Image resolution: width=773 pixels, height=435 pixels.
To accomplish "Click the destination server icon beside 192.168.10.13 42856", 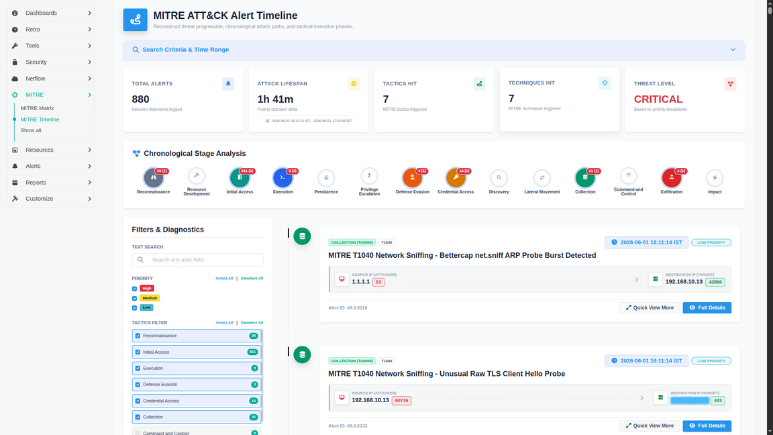I will pos(655,279).
